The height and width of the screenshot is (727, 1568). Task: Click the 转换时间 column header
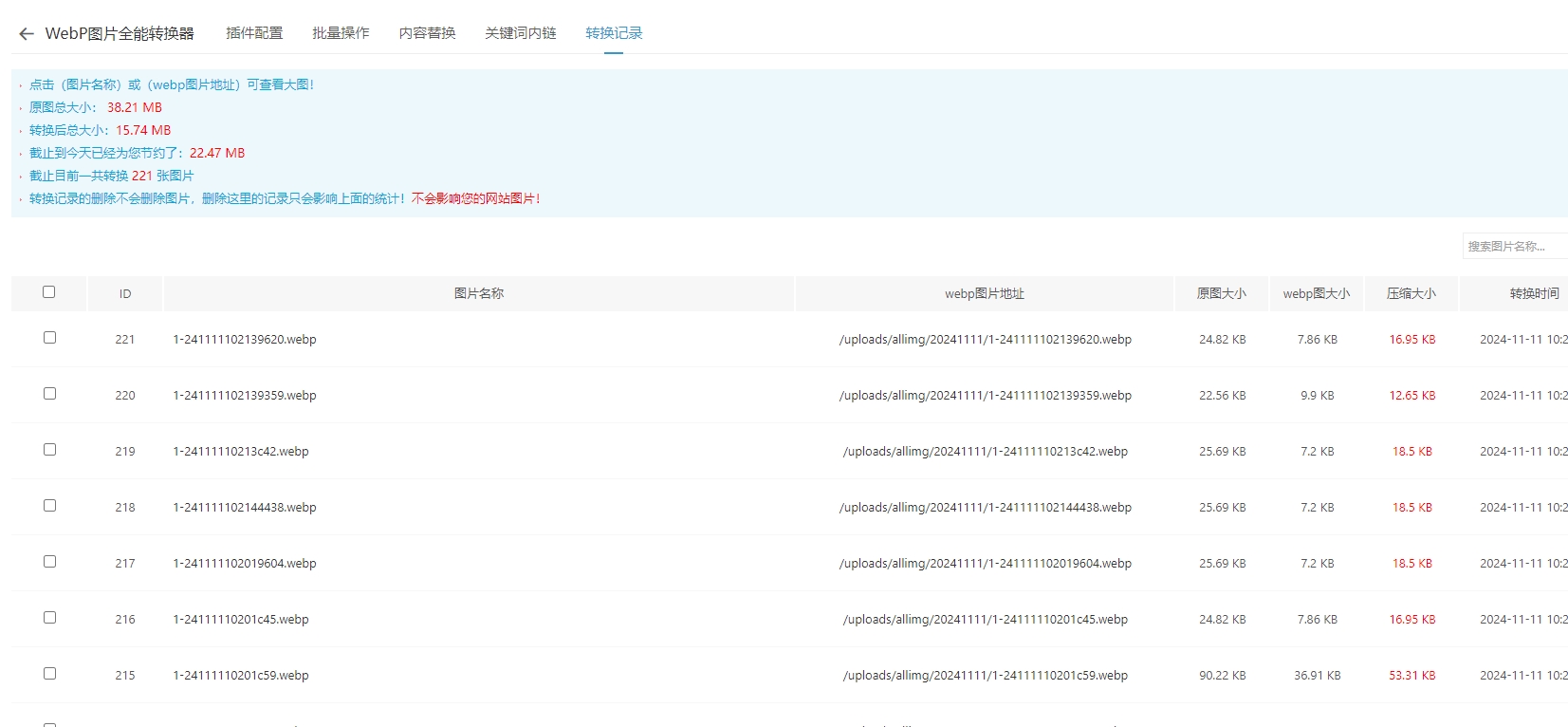[1533, 294]
